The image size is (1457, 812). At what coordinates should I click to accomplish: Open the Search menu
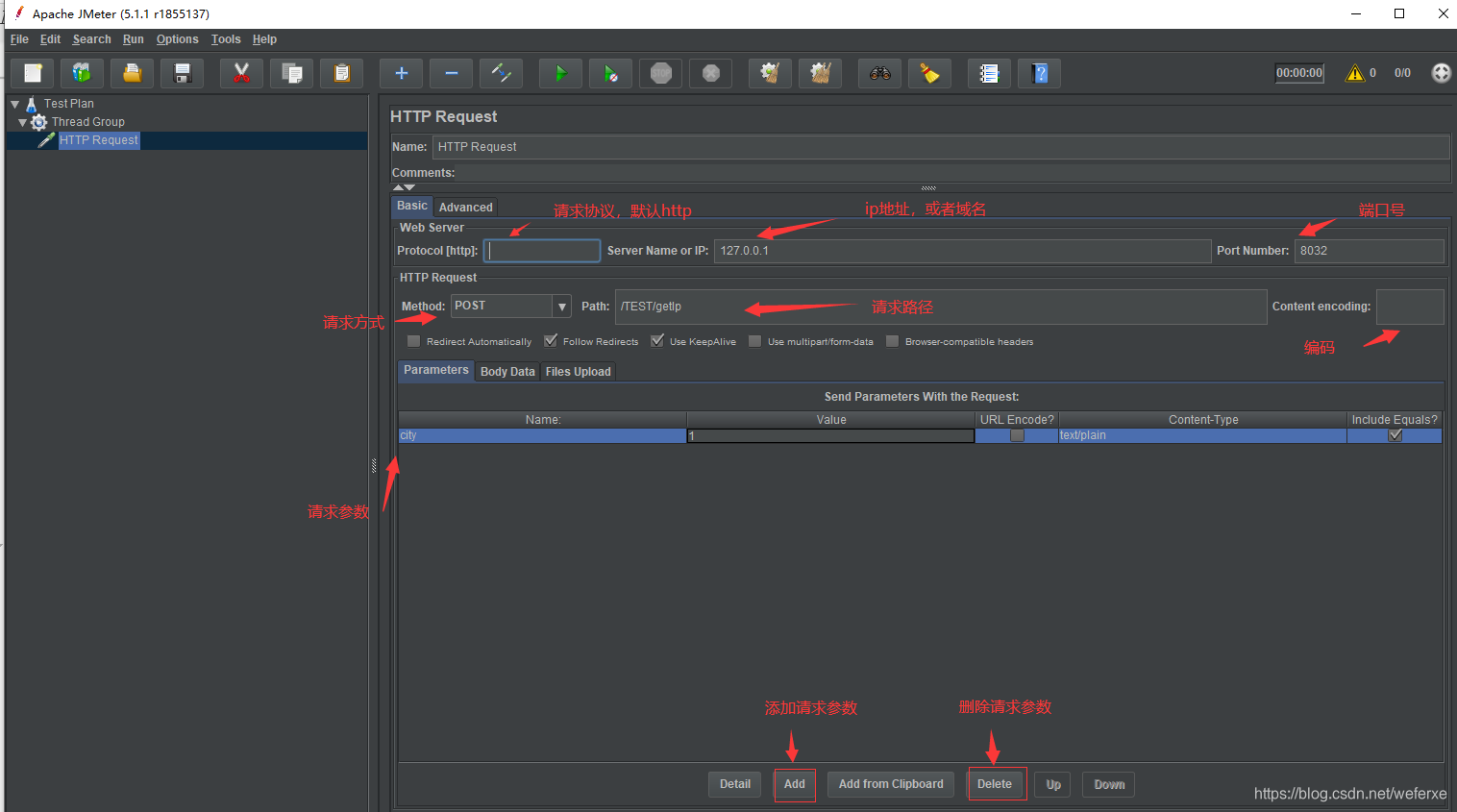91,39
